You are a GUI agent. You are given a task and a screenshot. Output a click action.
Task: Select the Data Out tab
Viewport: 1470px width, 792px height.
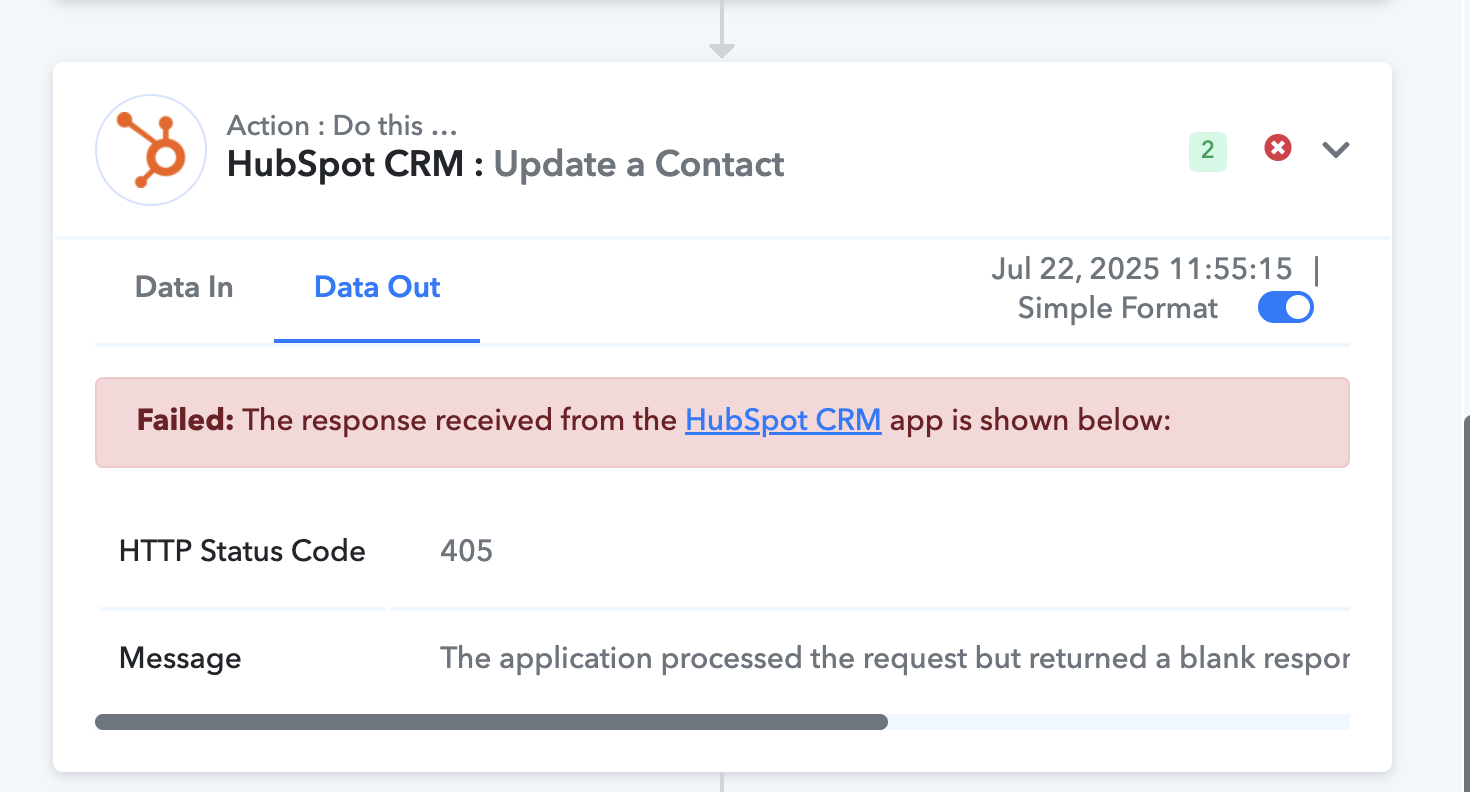click(377, 287)
